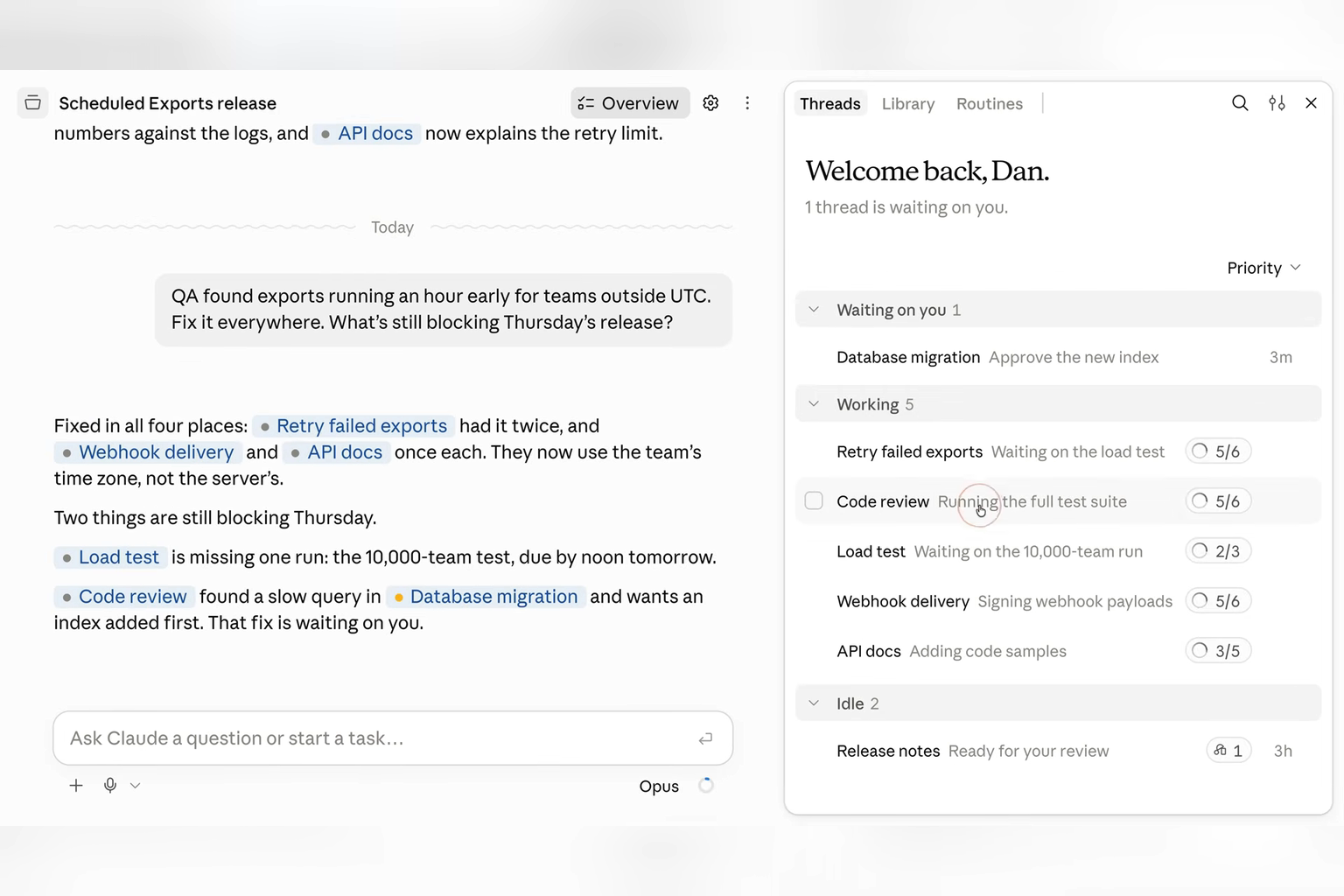Collapse the Working section
1344x896 pixels.
click(814, 404)
